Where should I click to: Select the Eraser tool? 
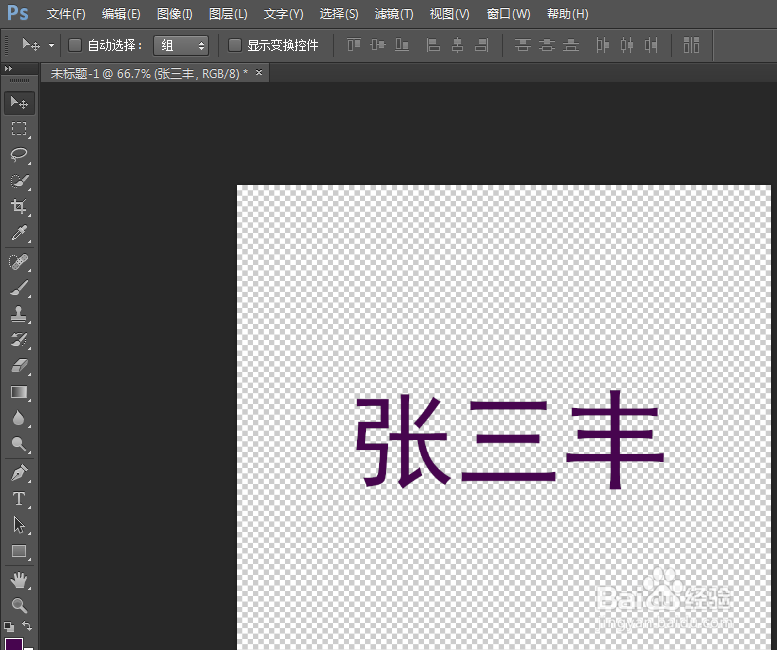pyautogui.click(x=19, y=366)
